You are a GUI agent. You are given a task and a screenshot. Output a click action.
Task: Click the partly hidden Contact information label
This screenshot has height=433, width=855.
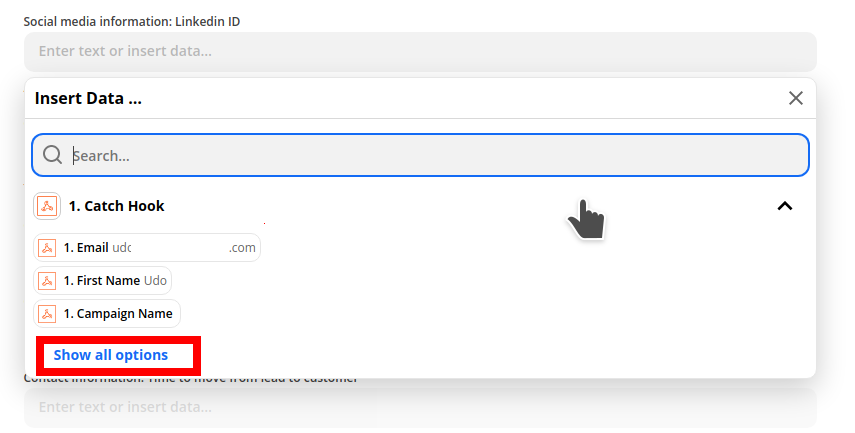coord(191,379)
